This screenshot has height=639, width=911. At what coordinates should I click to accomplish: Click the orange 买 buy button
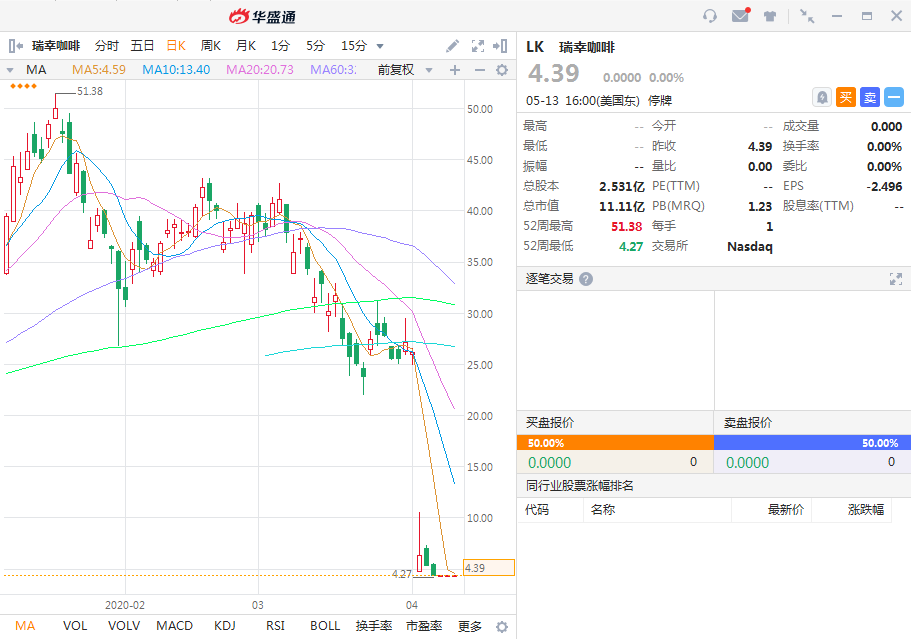pos(846,97)
